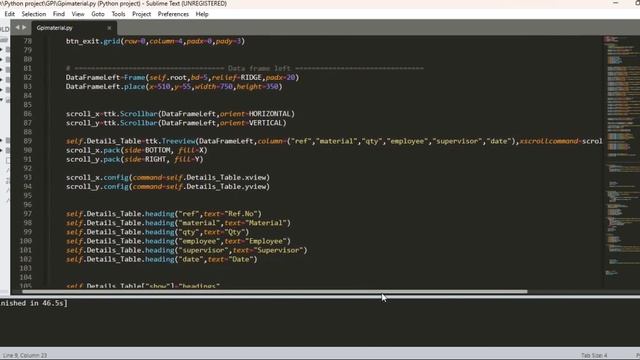The width and height of the screenshot is (640, 360).
Task: Click the heading "Qty" line 99
Action: pos(157,232)
